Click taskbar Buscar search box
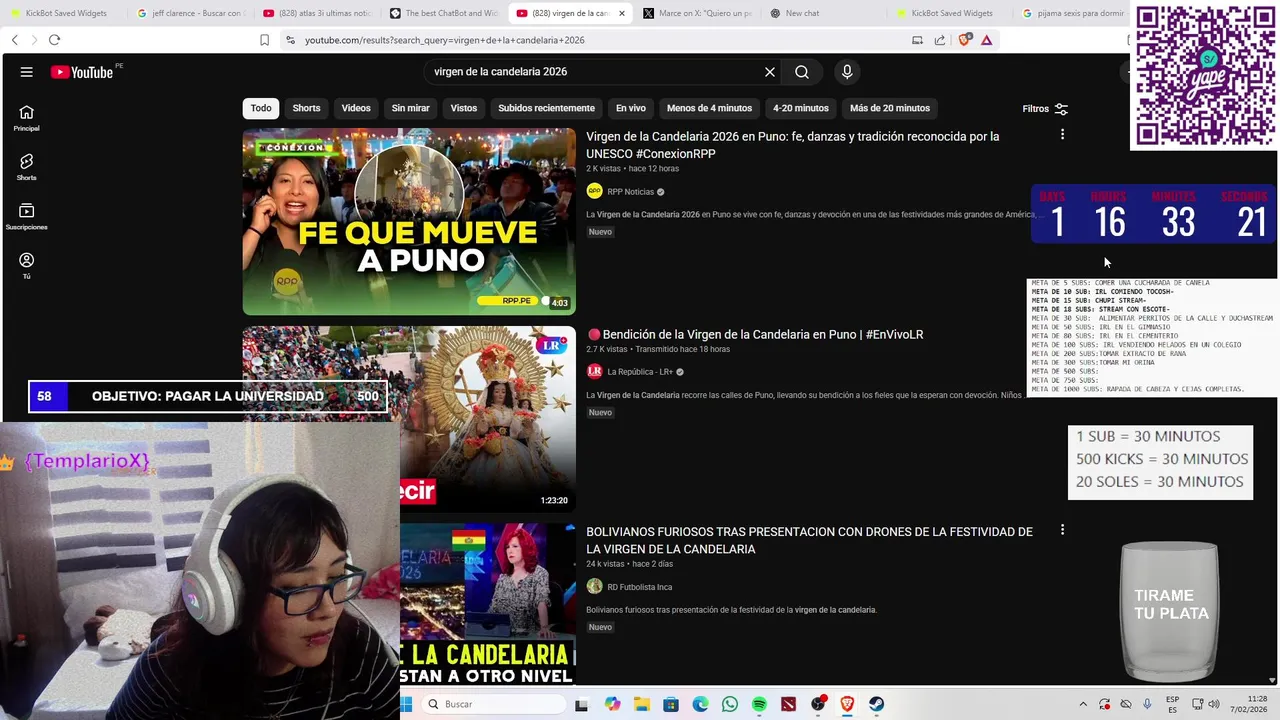The width and height of the screenshot is (1280, 720). [493, 704]
